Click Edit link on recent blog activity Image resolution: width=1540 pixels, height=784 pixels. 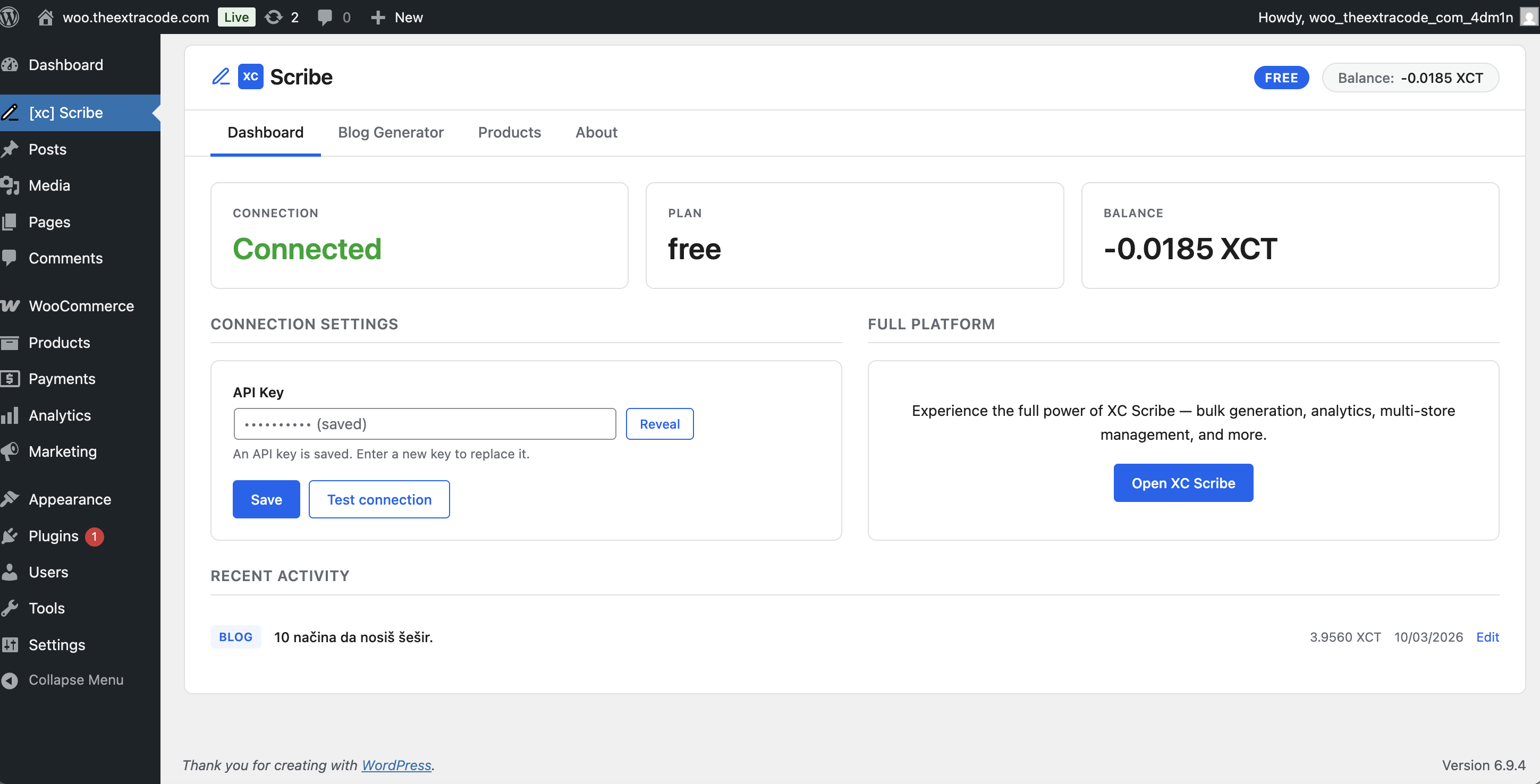click(1487, 637)
